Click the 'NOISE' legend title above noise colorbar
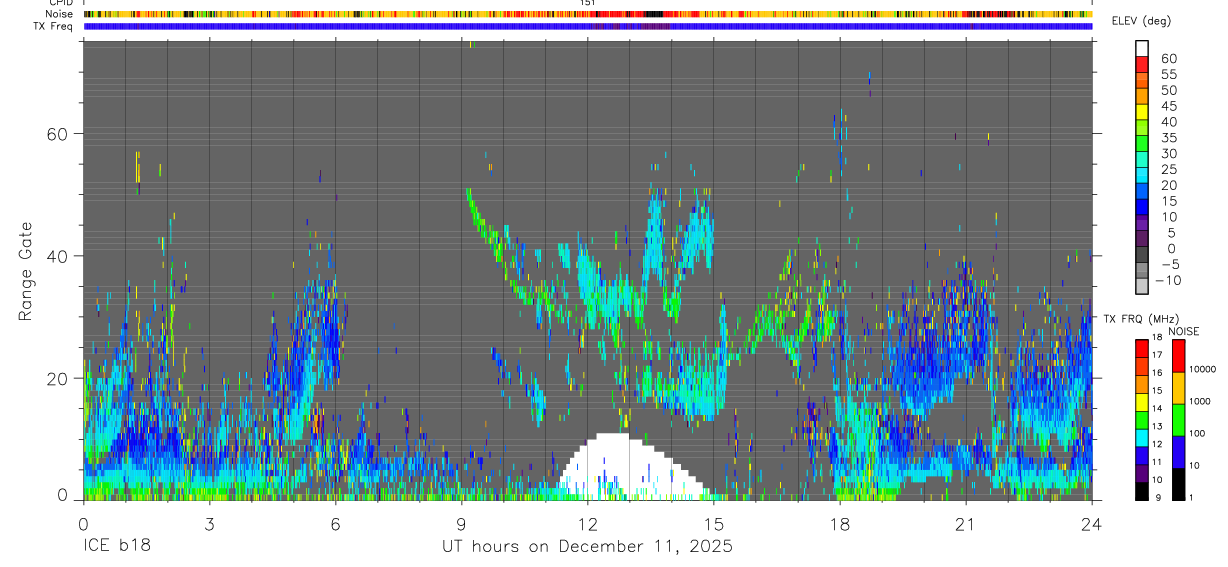1228x567 pixels. [1184, 332]
